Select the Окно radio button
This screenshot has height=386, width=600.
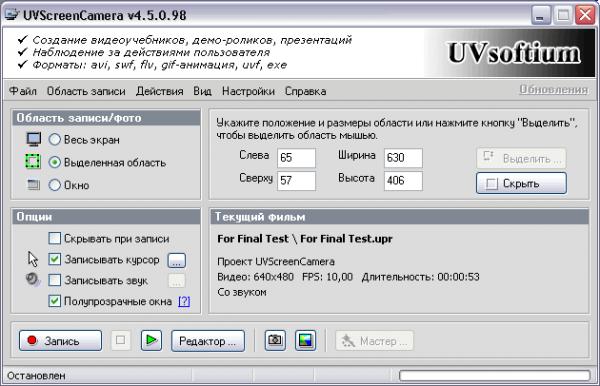coord(55,185)
